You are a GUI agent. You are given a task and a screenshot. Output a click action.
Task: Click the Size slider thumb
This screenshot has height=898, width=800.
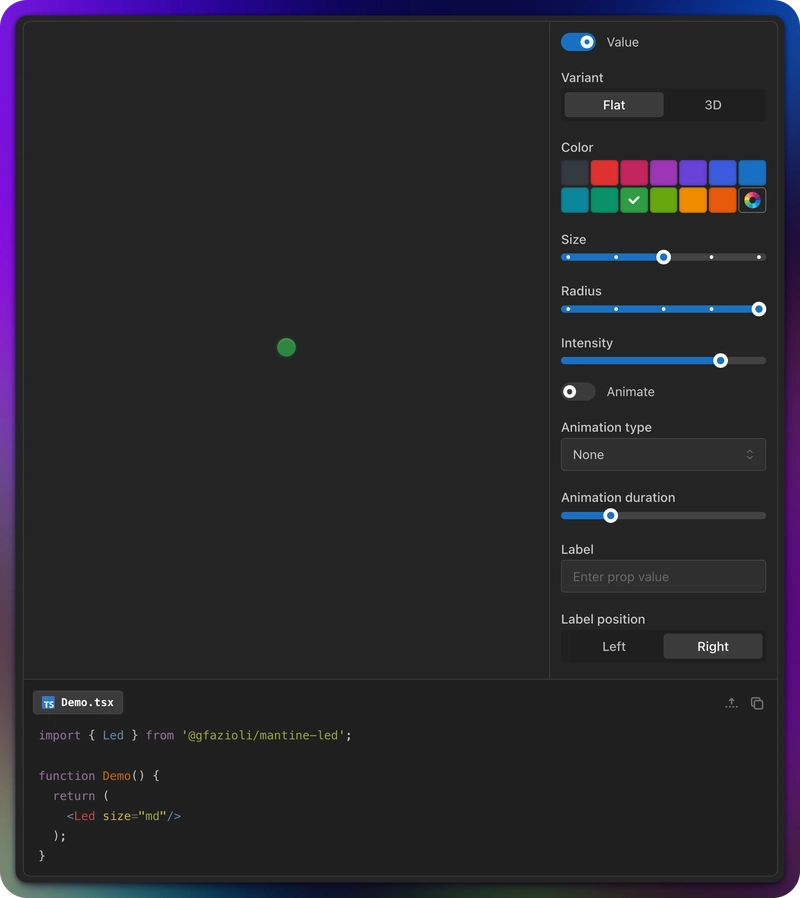coord(663,257)
